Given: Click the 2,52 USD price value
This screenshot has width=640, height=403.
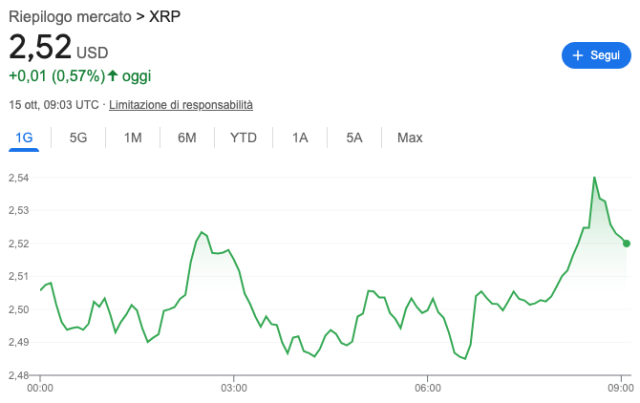Looking at the screenshot, I should pos(40,49).
